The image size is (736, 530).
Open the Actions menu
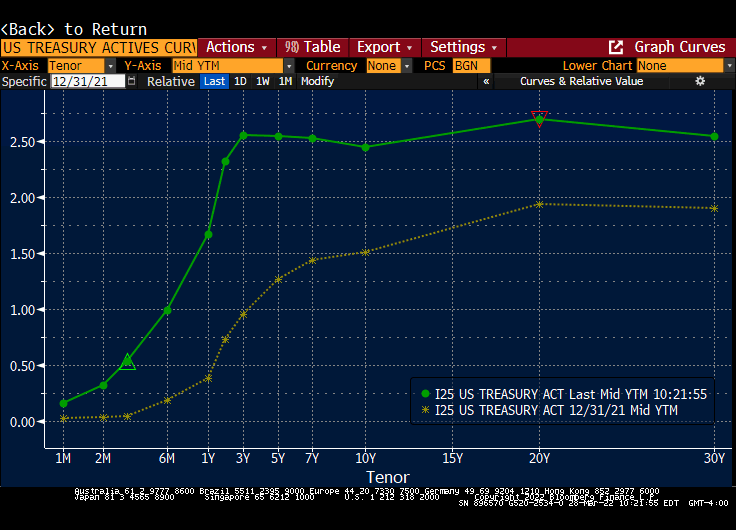pos(237,47)
